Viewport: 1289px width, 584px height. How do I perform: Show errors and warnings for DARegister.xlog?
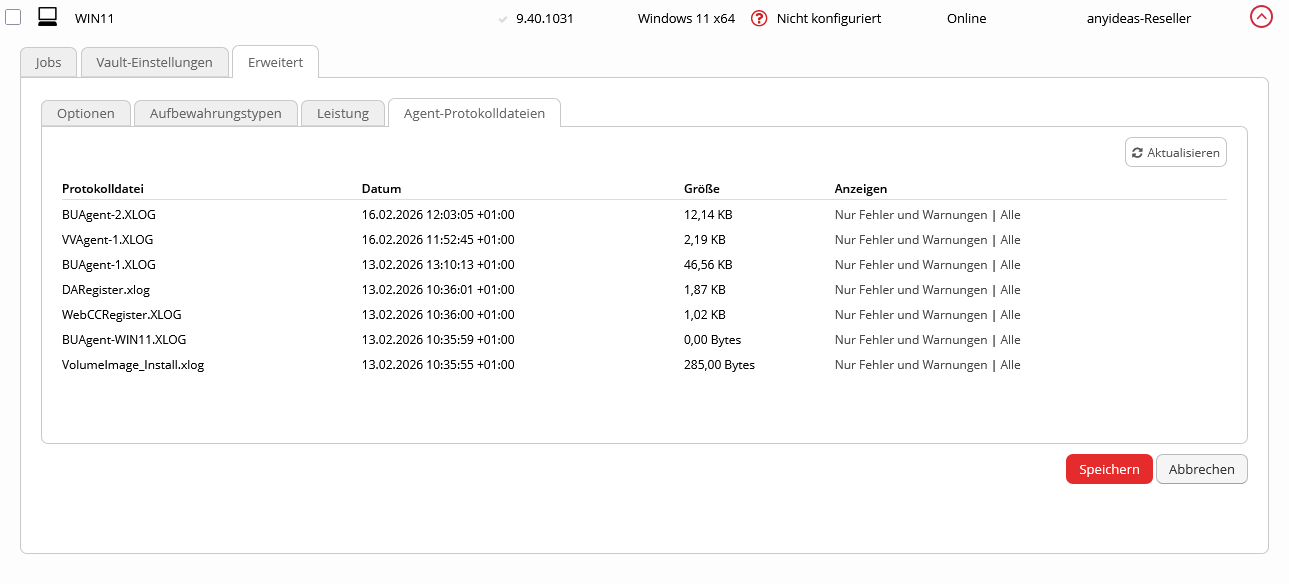click(x=910, y=290)
